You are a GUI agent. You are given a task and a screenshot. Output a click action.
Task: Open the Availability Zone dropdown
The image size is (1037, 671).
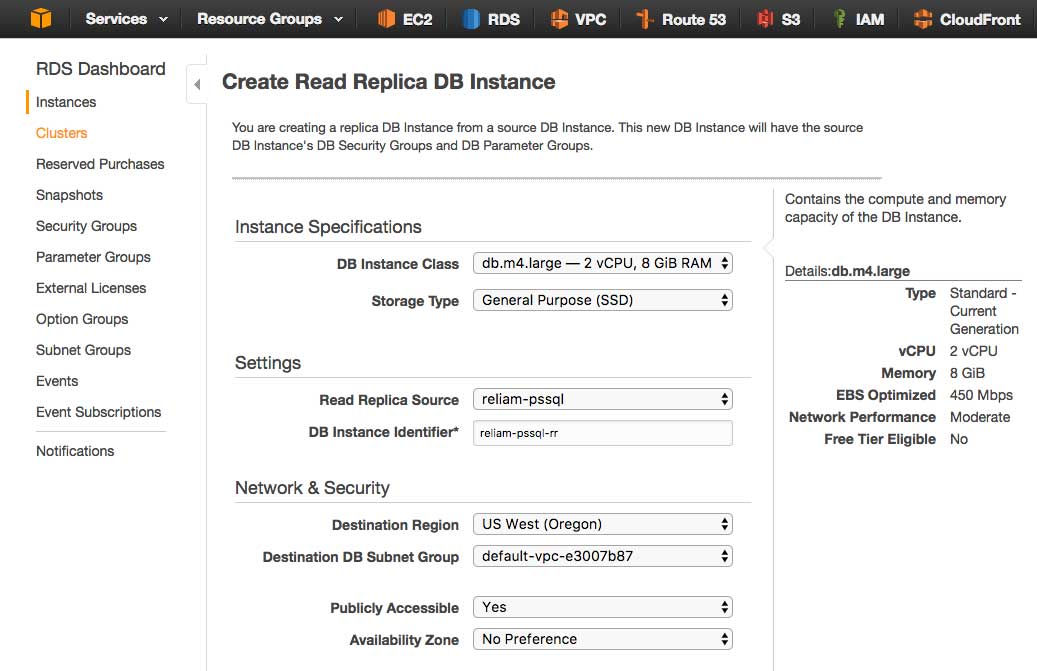[x=602, y=639]
